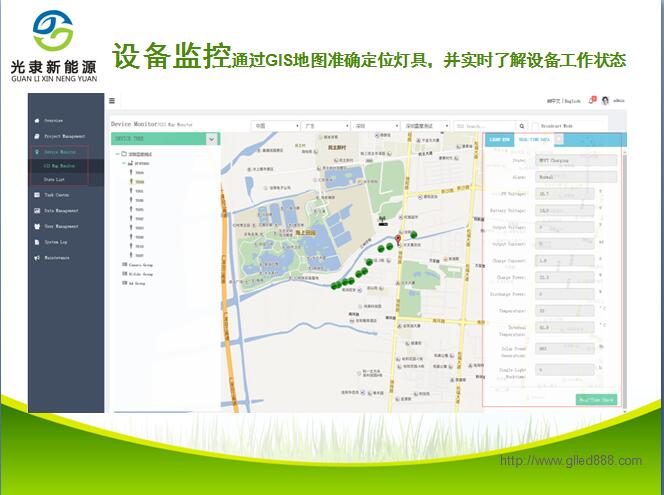Open Maintenance in sidebar
664x495 pixels.
tap(56, 257)
